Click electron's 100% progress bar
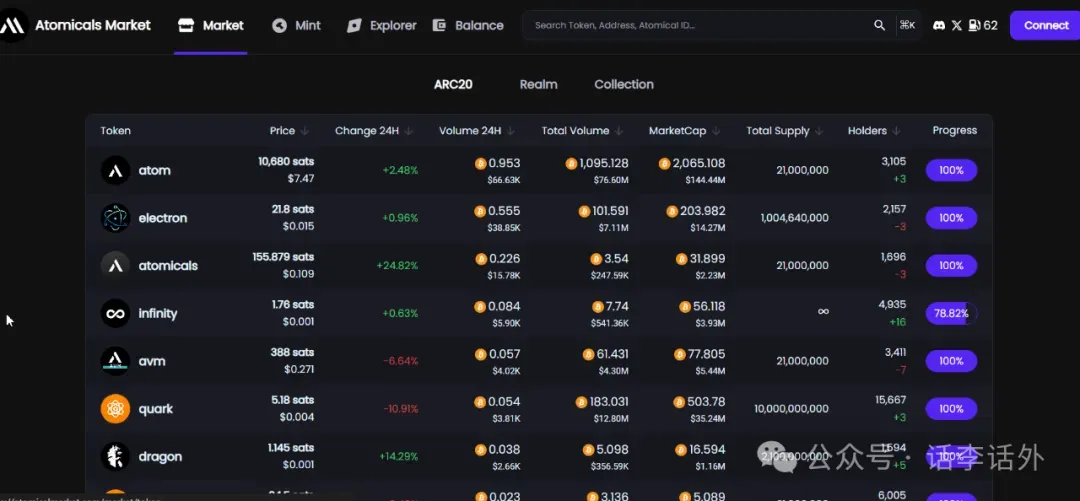 pyautogui.click(x=951, y=218)
